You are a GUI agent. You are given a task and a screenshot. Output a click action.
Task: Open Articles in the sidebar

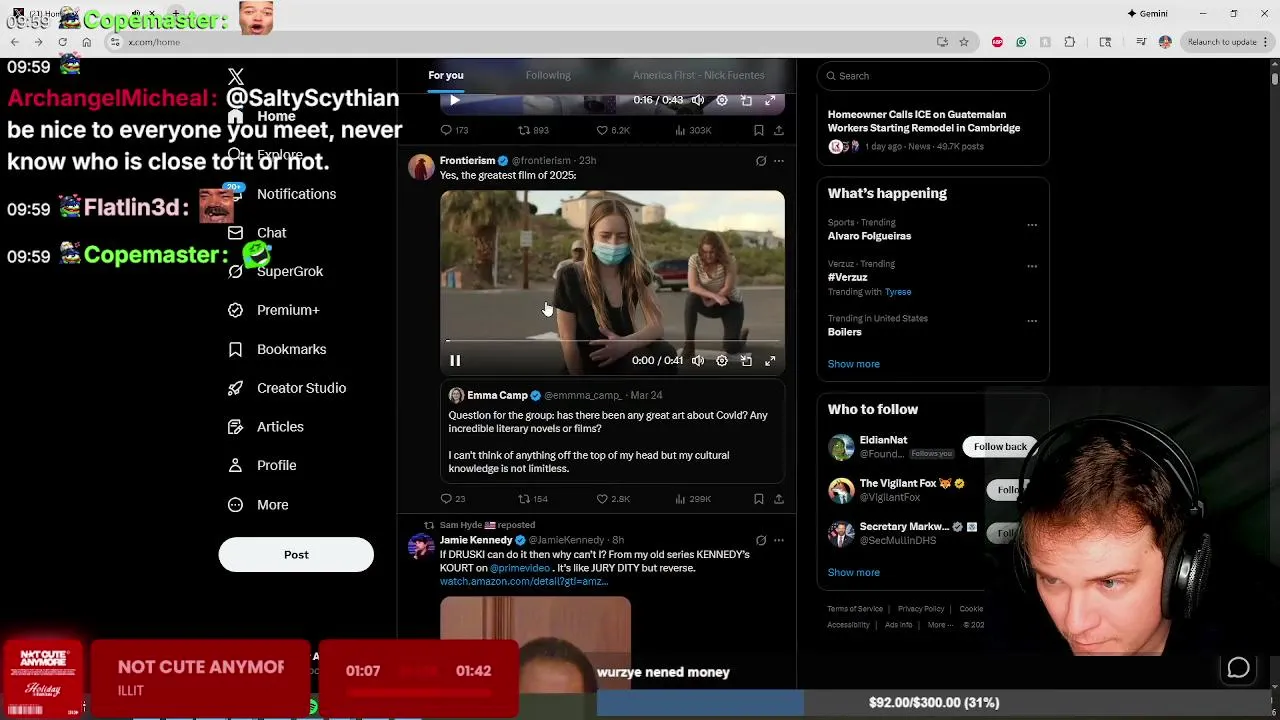(280, 427)
